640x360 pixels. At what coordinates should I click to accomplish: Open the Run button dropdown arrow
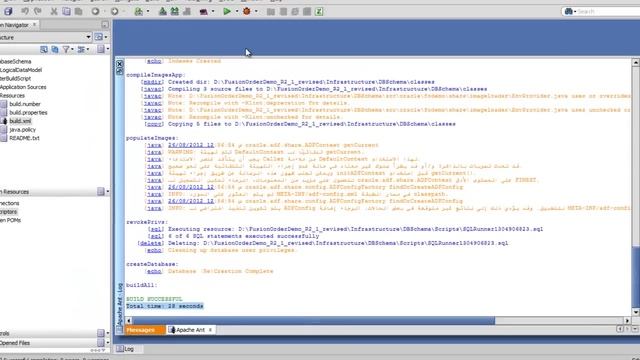[236, 11]
